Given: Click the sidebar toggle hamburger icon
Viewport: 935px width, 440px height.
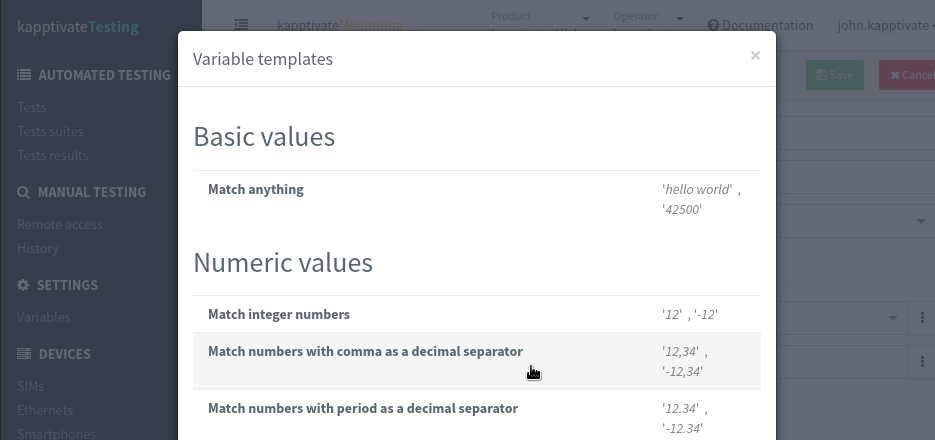Looking at the screenshot, I should click(x=241, y=25).
